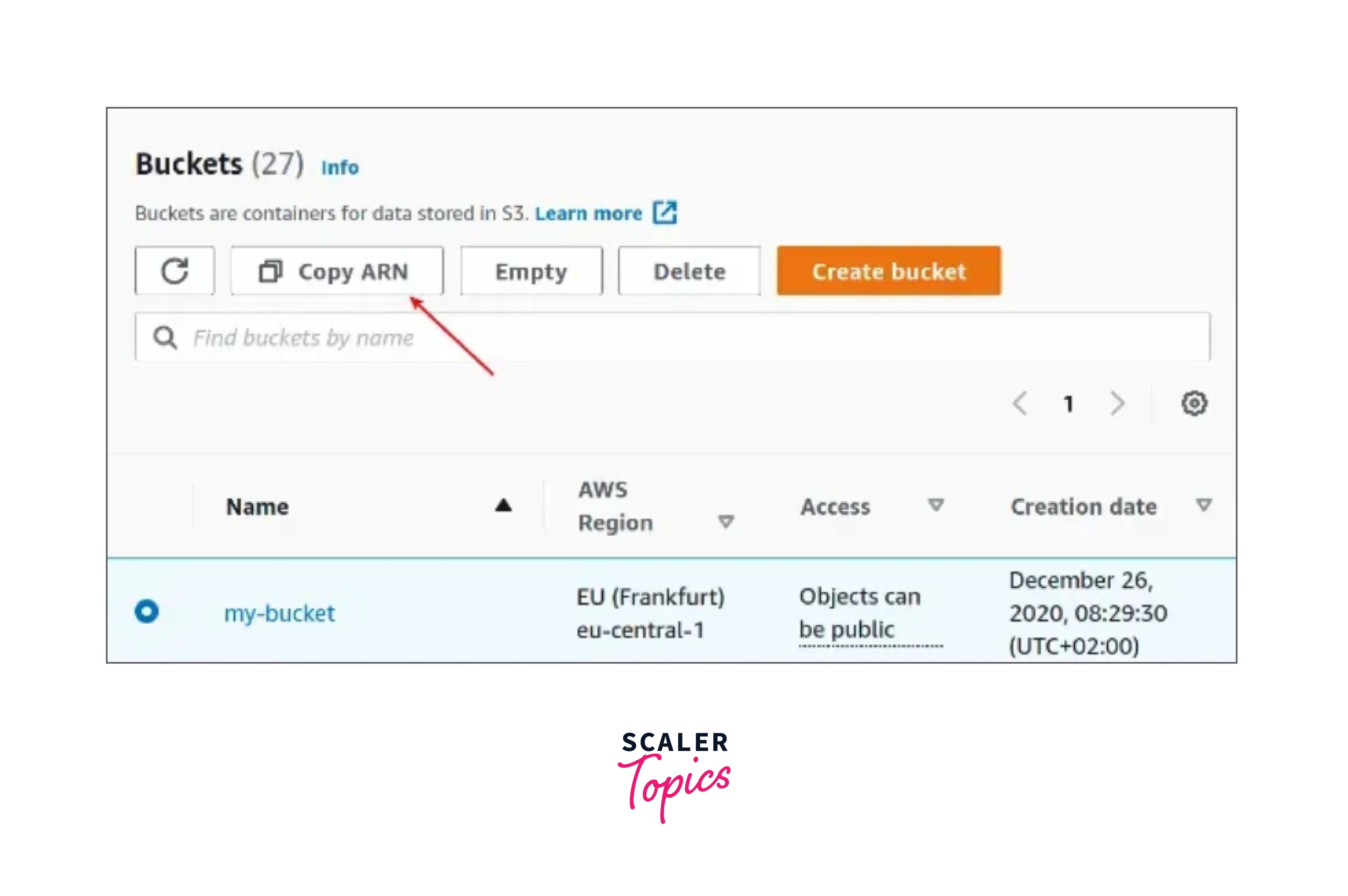The width and height of the screenshot is (1348, 896).
Task: Click the search magnifier icon
Action: pos(164,337)
